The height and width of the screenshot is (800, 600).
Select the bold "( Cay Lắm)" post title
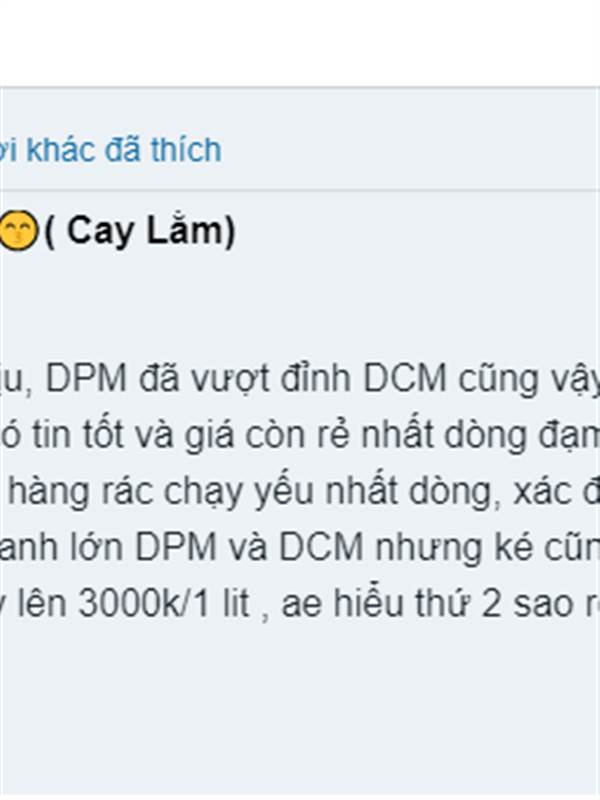(x=140, y=231)
